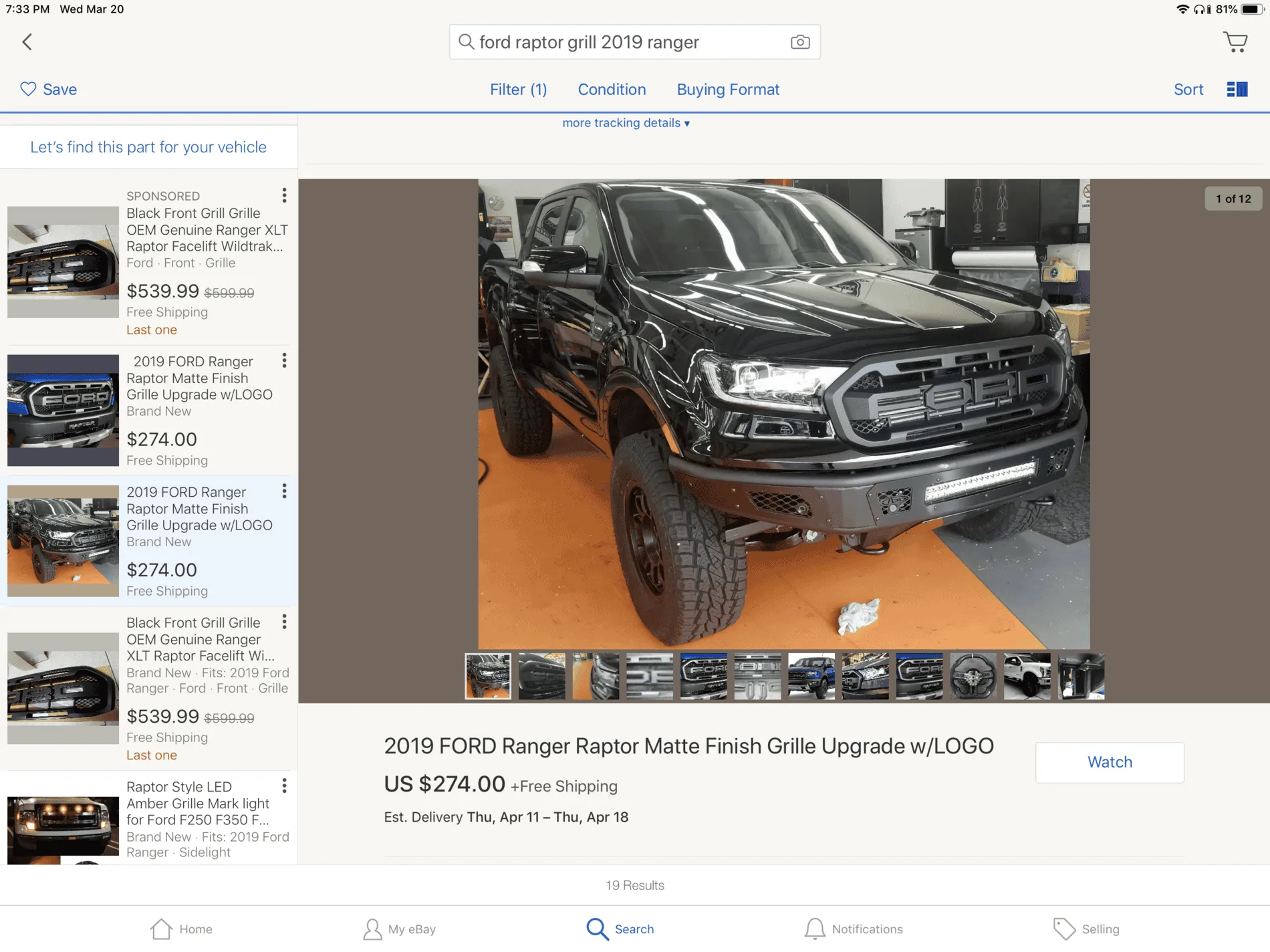
Task: Select the Search tab in bottom bar
Action: (x=620, y=929)
